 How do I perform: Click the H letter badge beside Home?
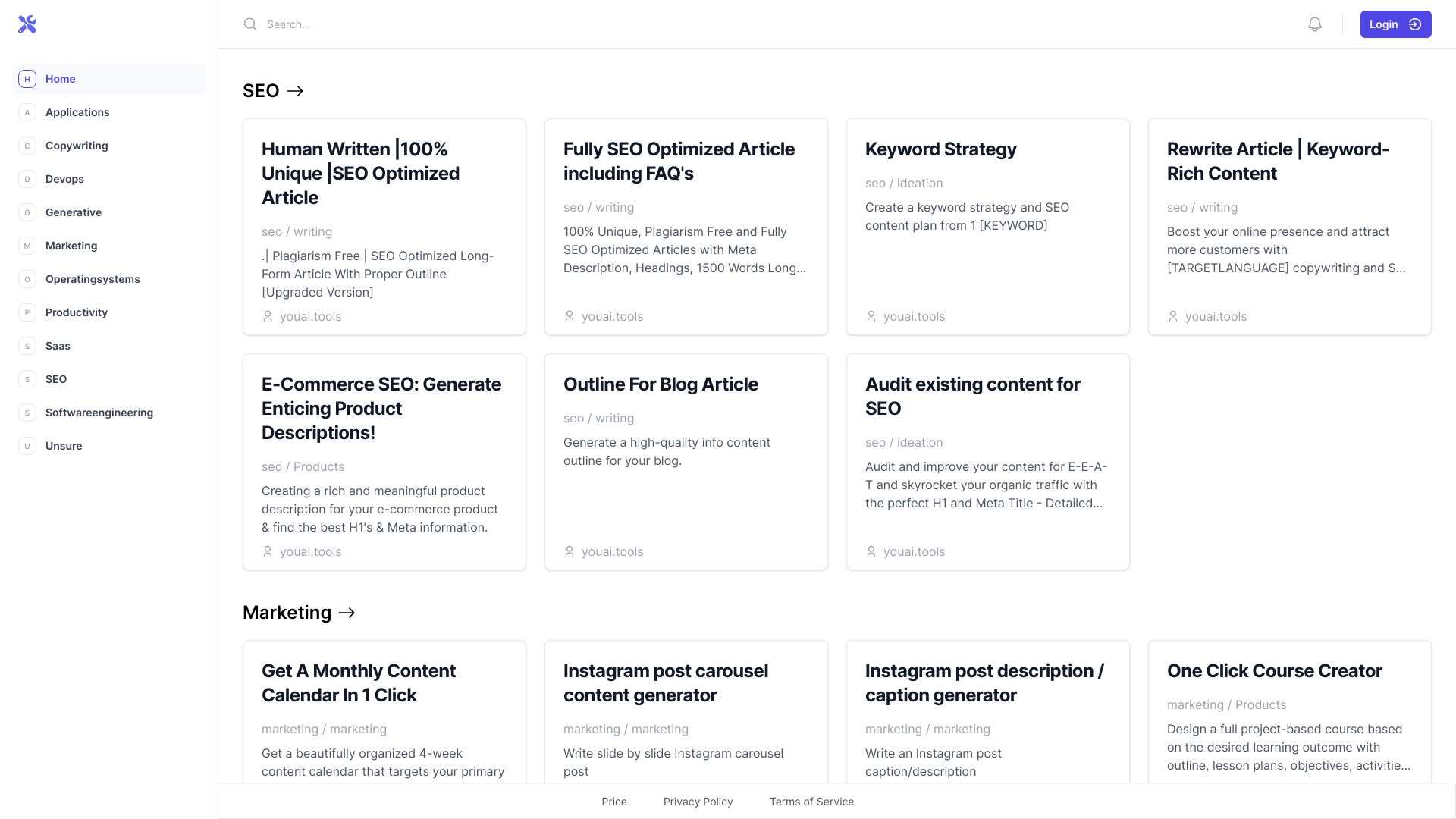pos(27,79)
